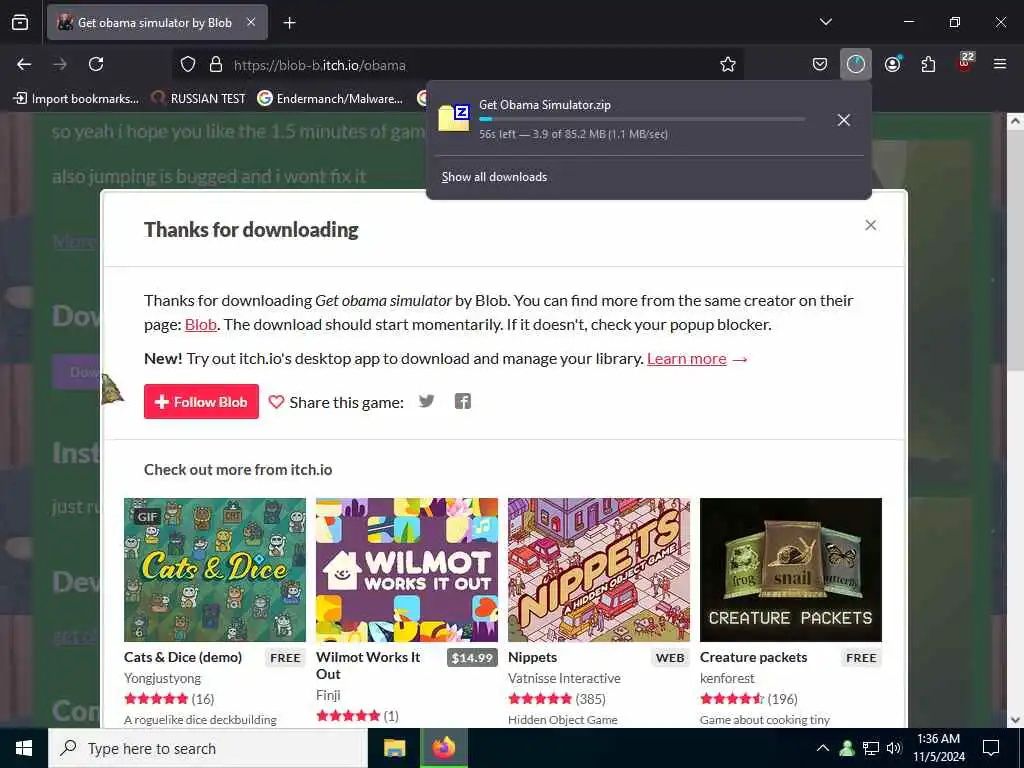Visit Finji author page
1024x768 pixels.
pos(328,695)
